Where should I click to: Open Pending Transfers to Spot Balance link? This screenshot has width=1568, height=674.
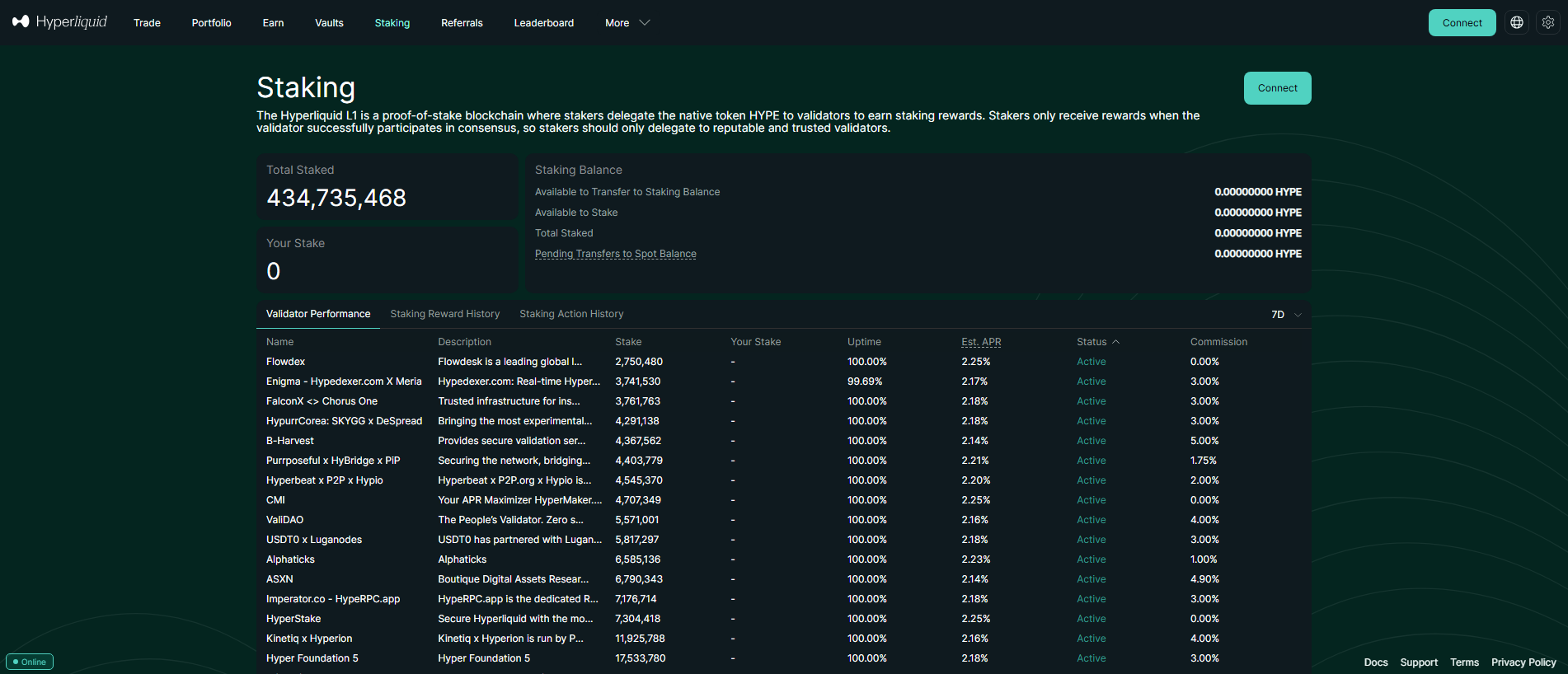tap(616, 254)
